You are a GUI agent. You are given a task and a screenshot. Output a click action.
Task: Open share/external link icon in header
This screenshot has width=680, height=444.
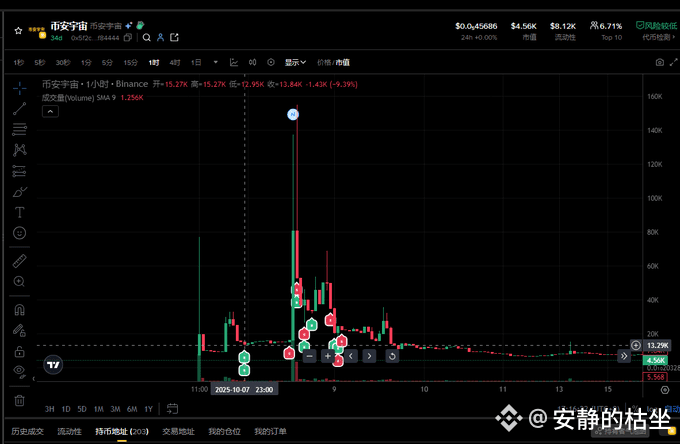coord(174,38)
